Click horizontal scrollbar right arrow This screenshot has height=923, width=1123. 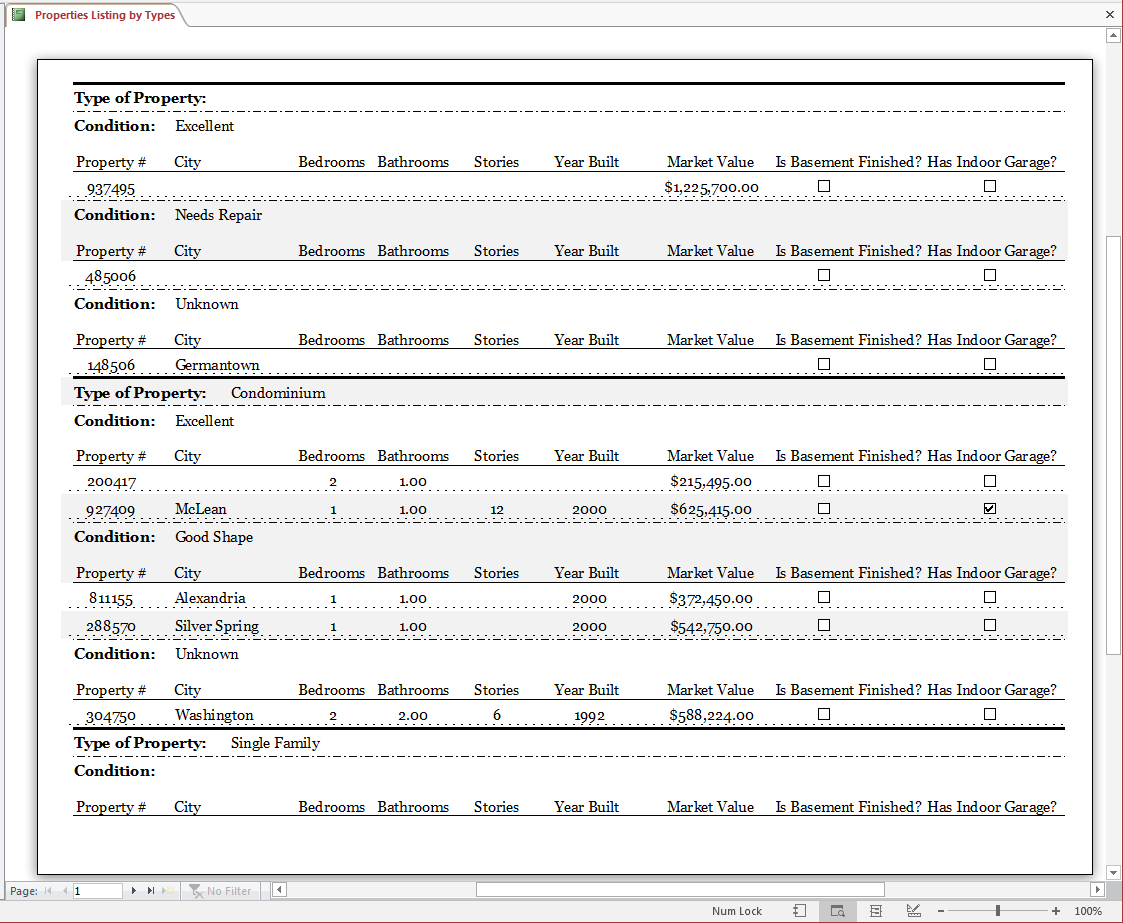click(x=1097, y=889)
